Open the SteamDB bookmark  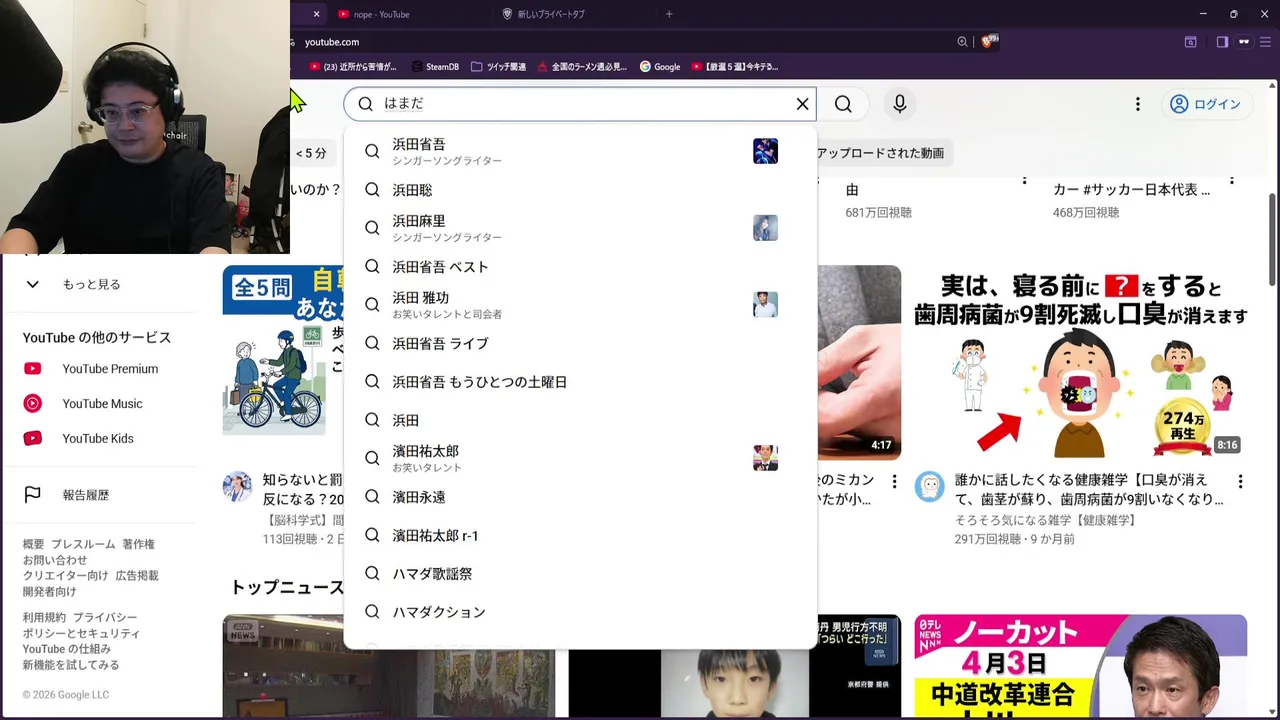[434, 67]
